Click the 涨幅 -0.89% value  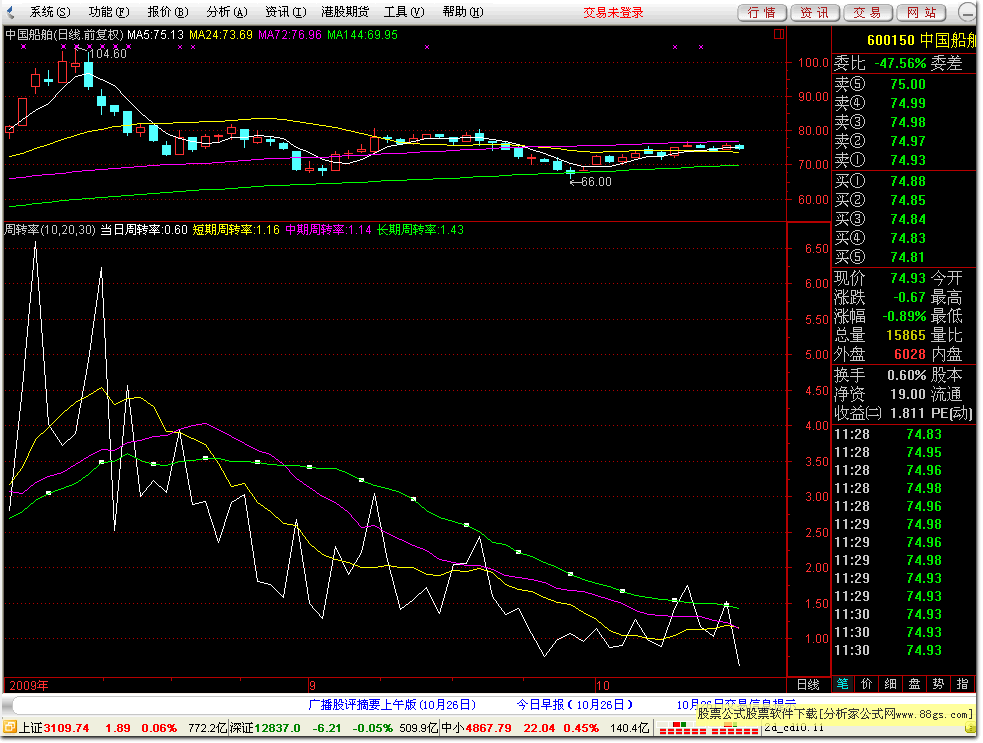click(x=904, y=316)
